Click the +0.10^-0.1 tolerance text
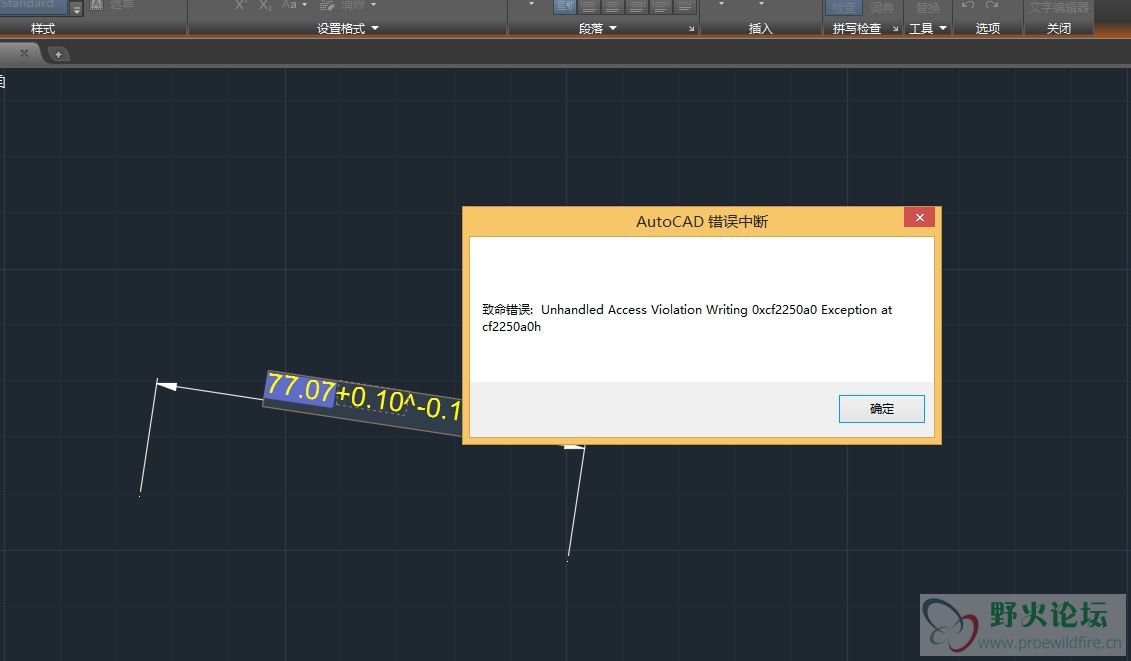 coord(398,403)
